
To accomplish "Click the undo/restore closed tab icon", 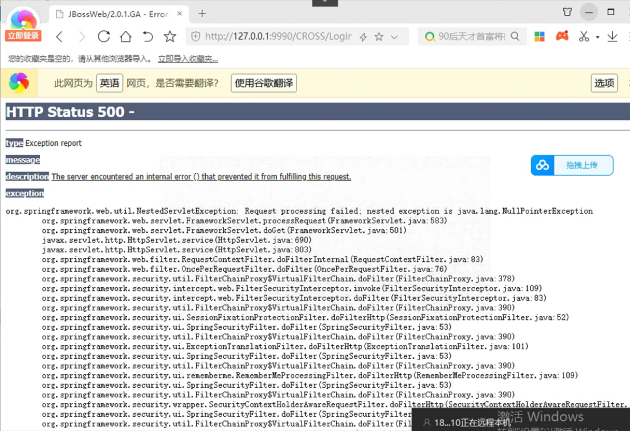I will tap(147, 37).
